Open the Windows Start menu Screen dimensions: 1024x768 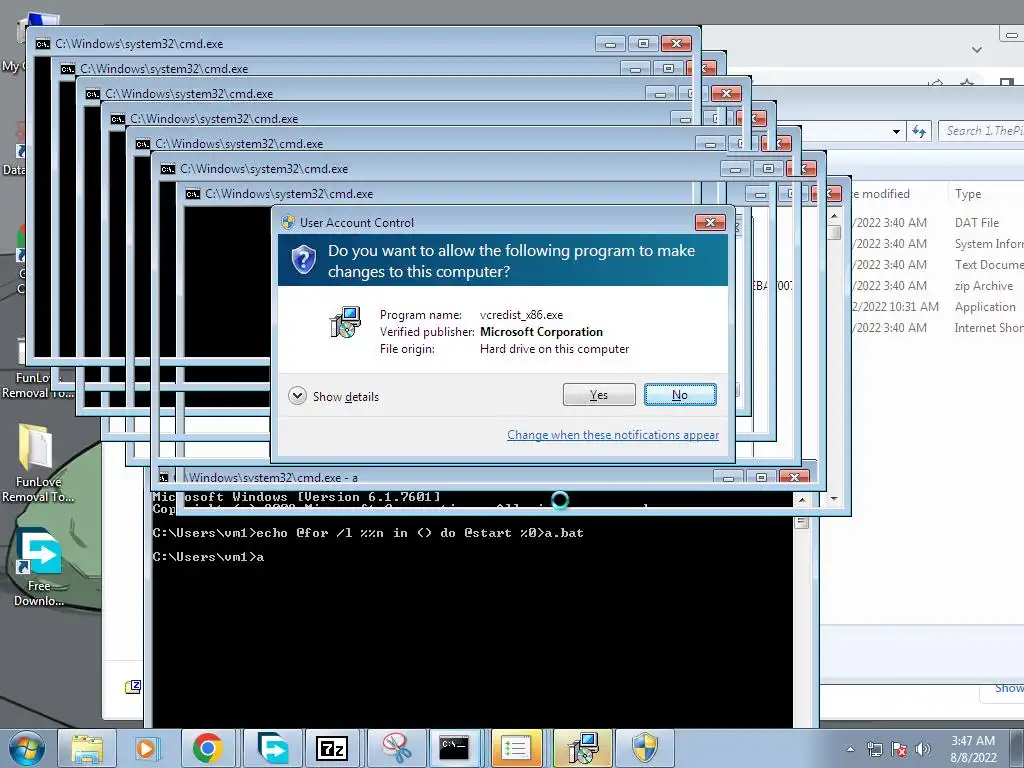(26, 748)
